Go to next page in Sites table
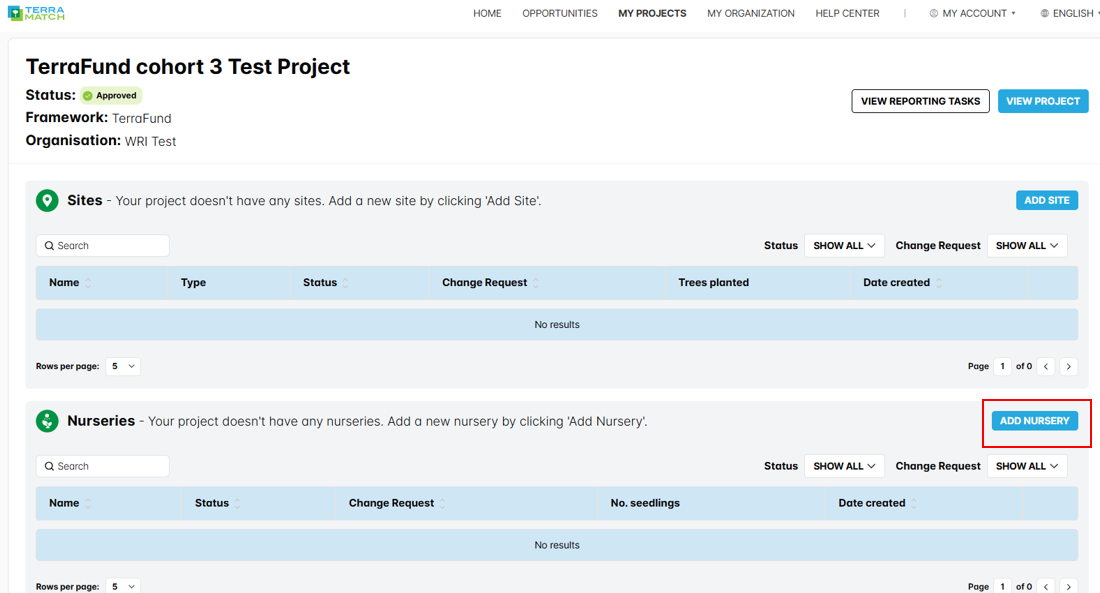Screen dimensions: 1100x593 [x=1068, y=366]
